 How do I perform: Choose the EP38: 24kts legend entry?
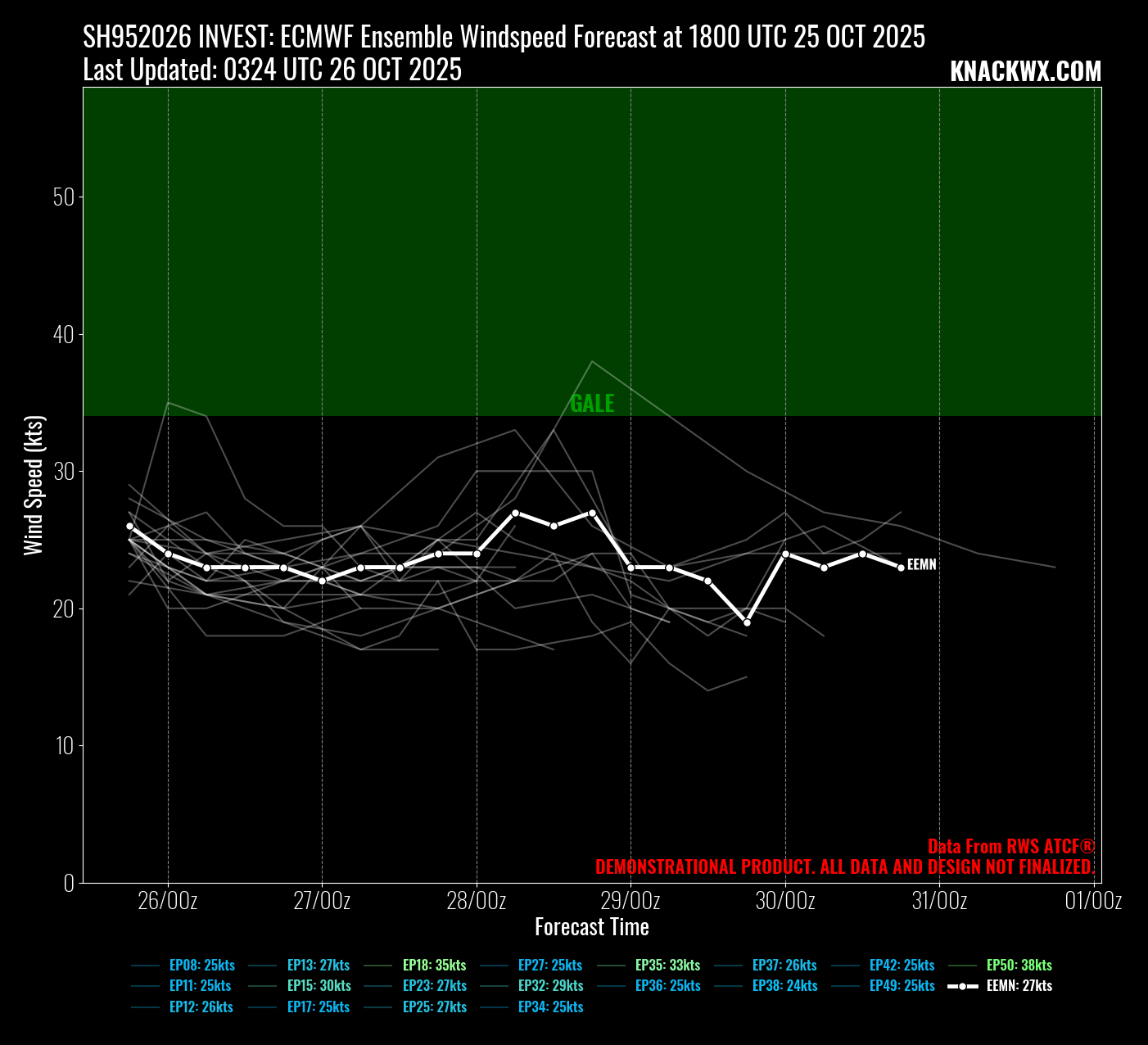[784, 986]
